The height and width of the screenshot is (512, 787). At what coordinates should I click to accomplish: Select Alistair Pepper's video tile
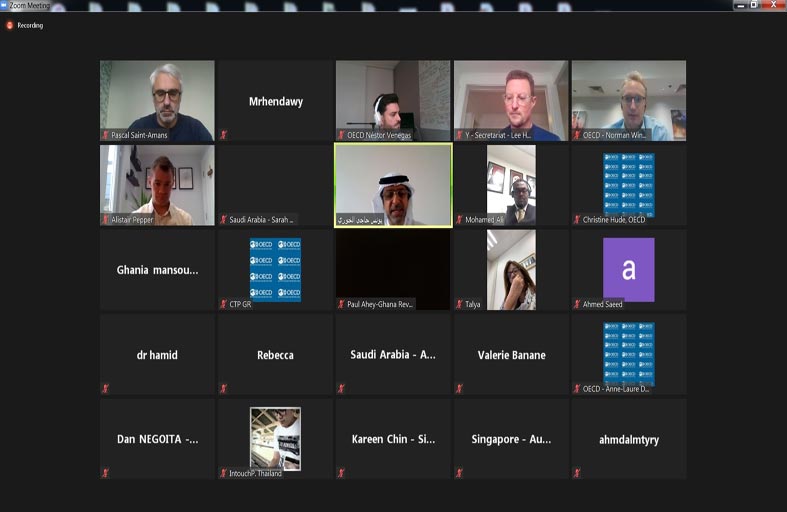pos(157,184)
